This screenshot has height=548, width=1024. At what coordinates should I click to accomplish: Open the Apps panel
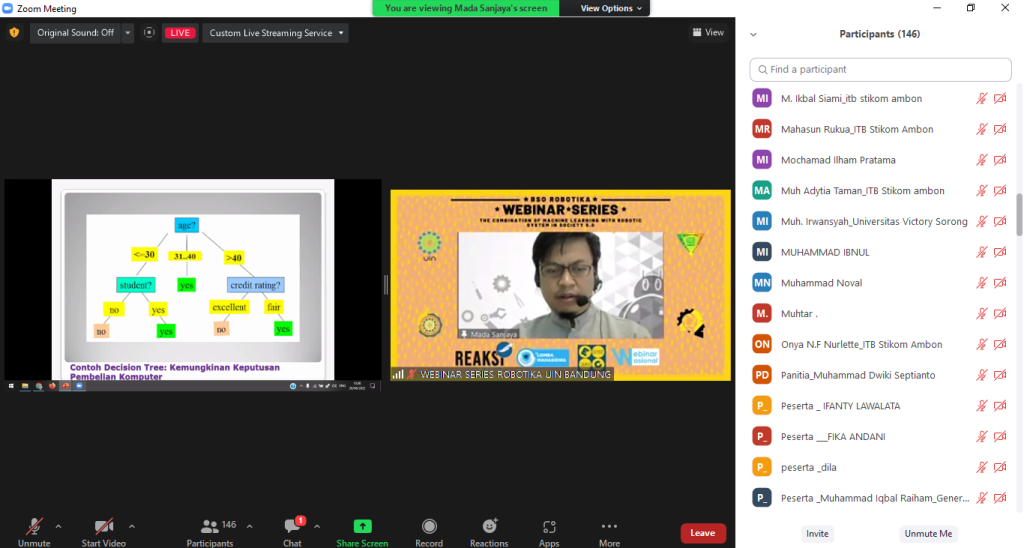pyautogui.click(x=549, y=527)
